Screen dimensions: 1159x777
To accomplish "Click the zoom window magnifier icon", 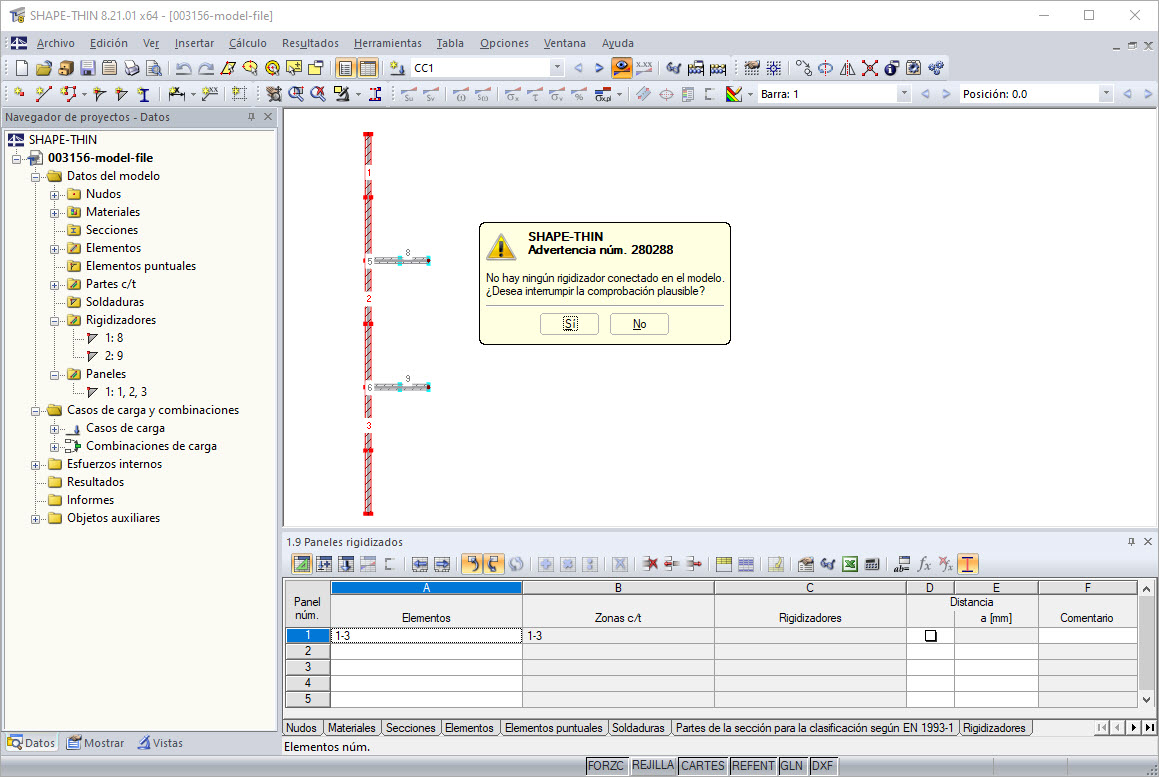I will click(296, 94).
